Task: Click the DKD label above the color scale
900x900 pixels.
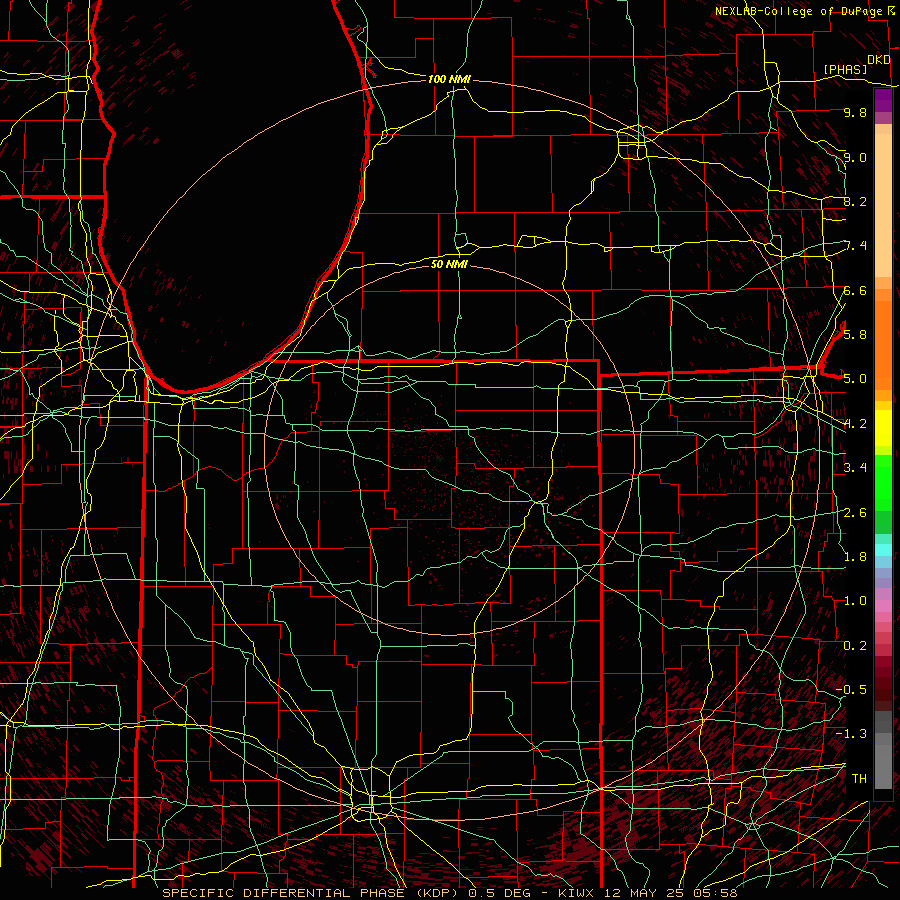Action: point(879,60)
